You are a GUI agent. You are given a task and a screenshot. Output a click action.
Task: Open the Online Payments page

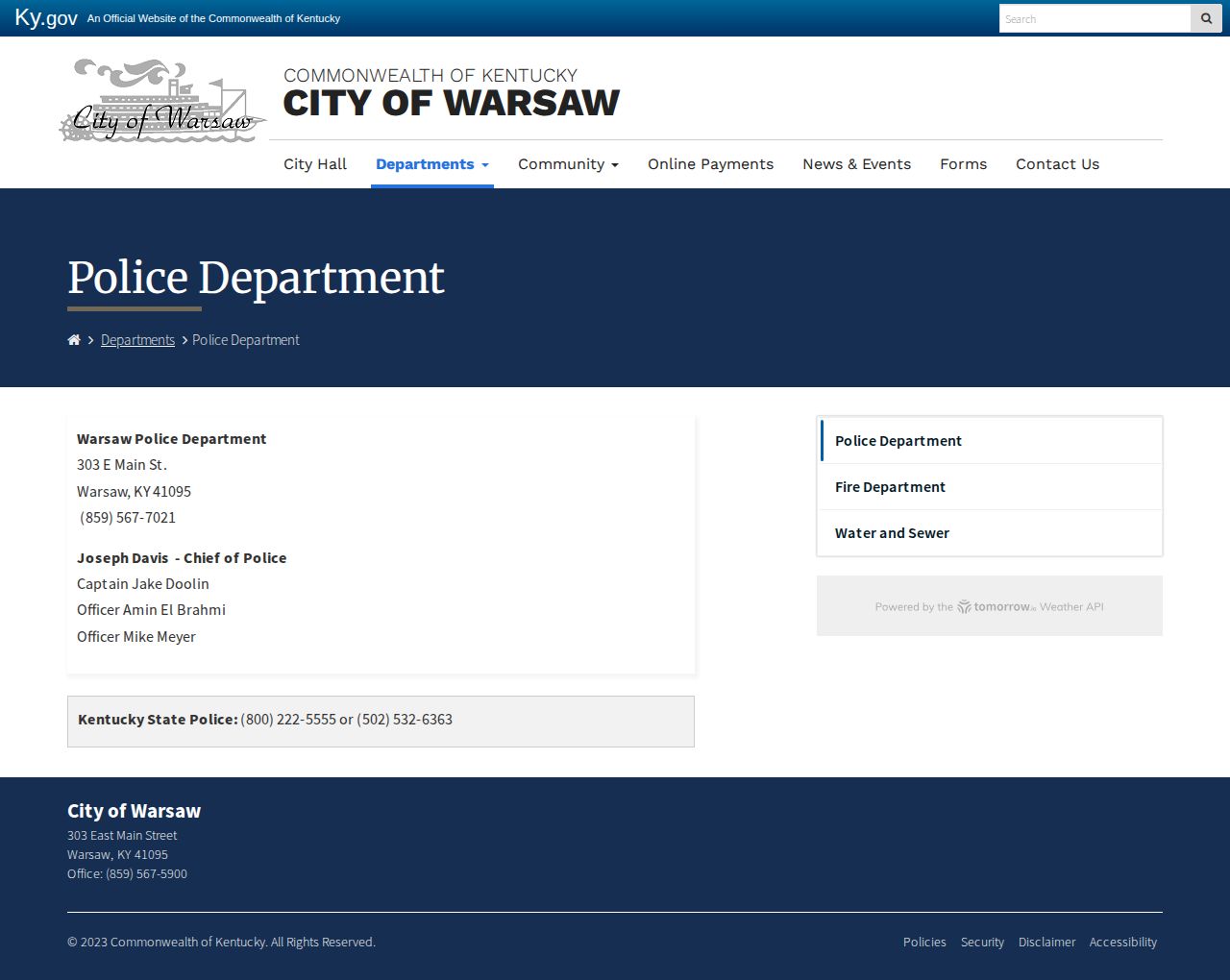(x=710, y=164)
